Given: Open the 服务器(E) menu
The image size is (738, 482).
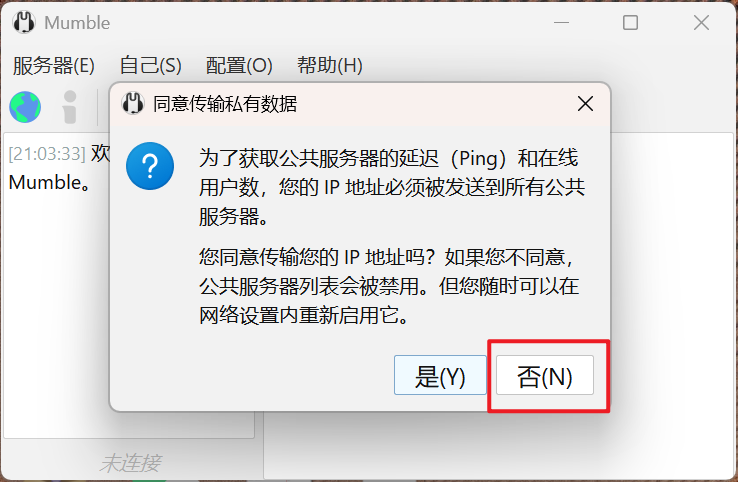Looking at the screenshot, I should click(54, 65).
